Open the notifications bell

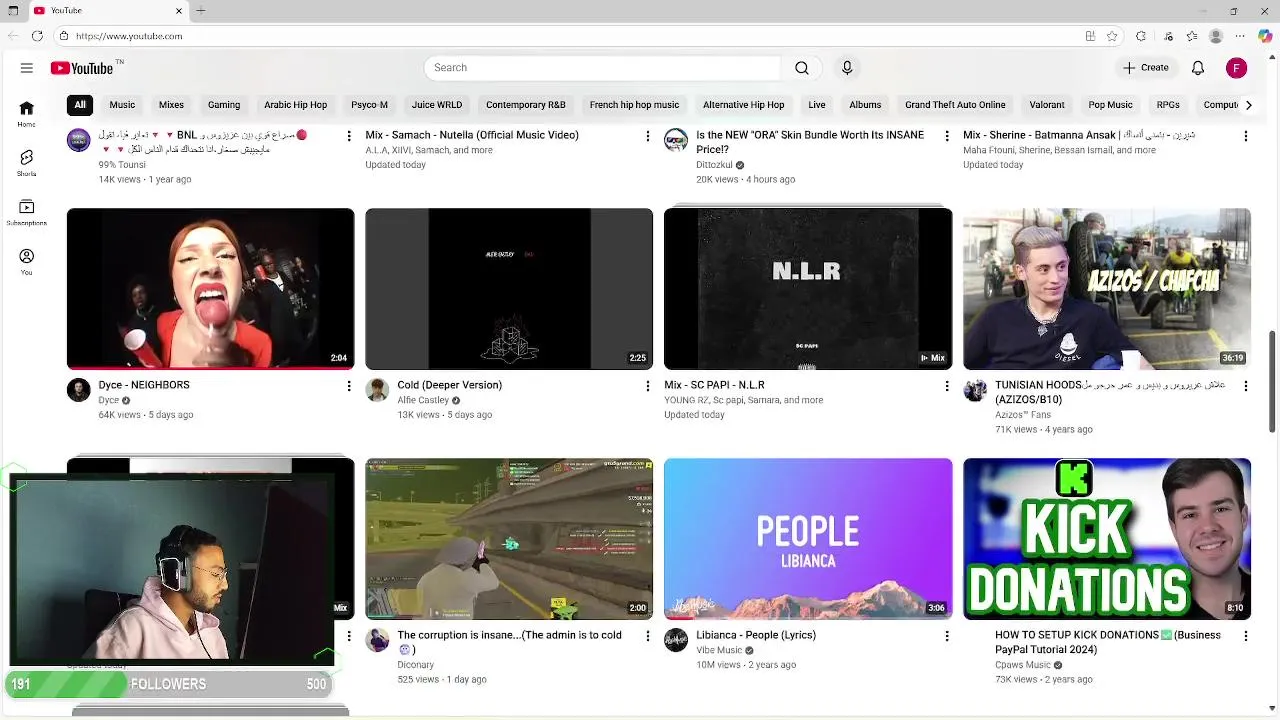[x=1198, y=68]
